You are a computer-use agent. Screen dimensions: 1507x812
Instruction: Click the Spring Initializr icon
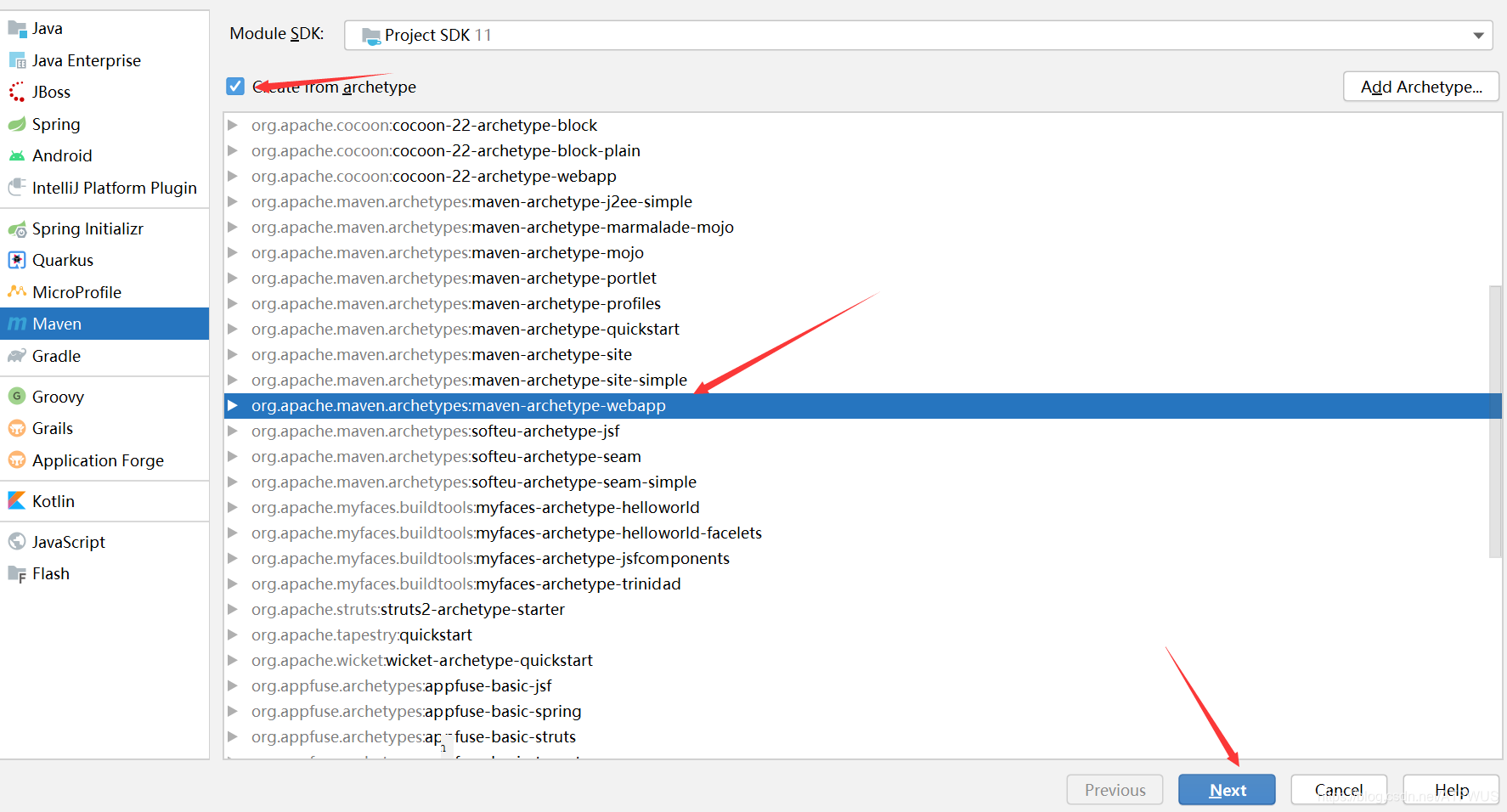17,228
